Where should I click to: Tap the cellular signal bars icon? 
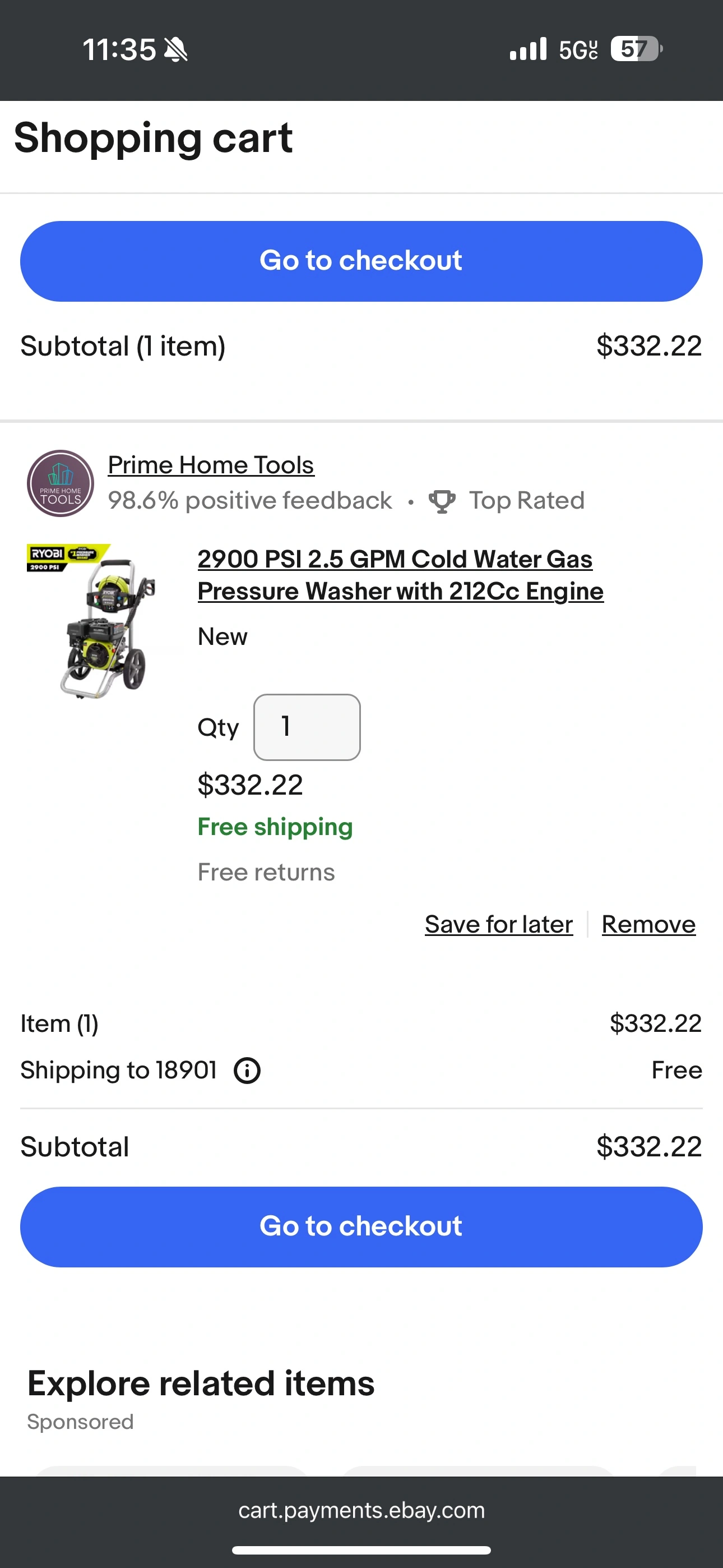pos(529,49)
